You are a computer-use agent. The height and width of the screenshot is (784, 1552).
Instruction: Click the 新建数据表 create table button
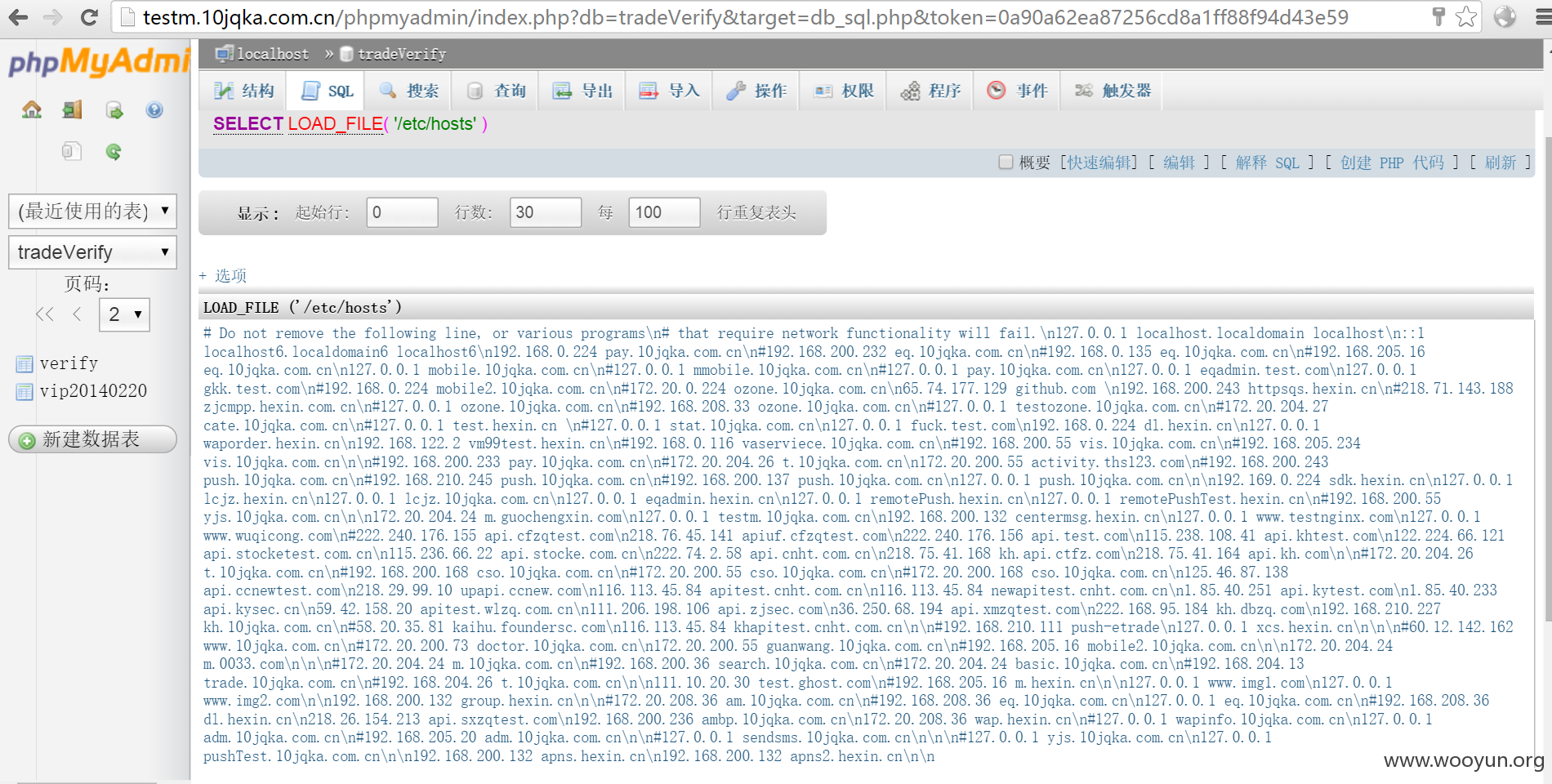point(92,439)
